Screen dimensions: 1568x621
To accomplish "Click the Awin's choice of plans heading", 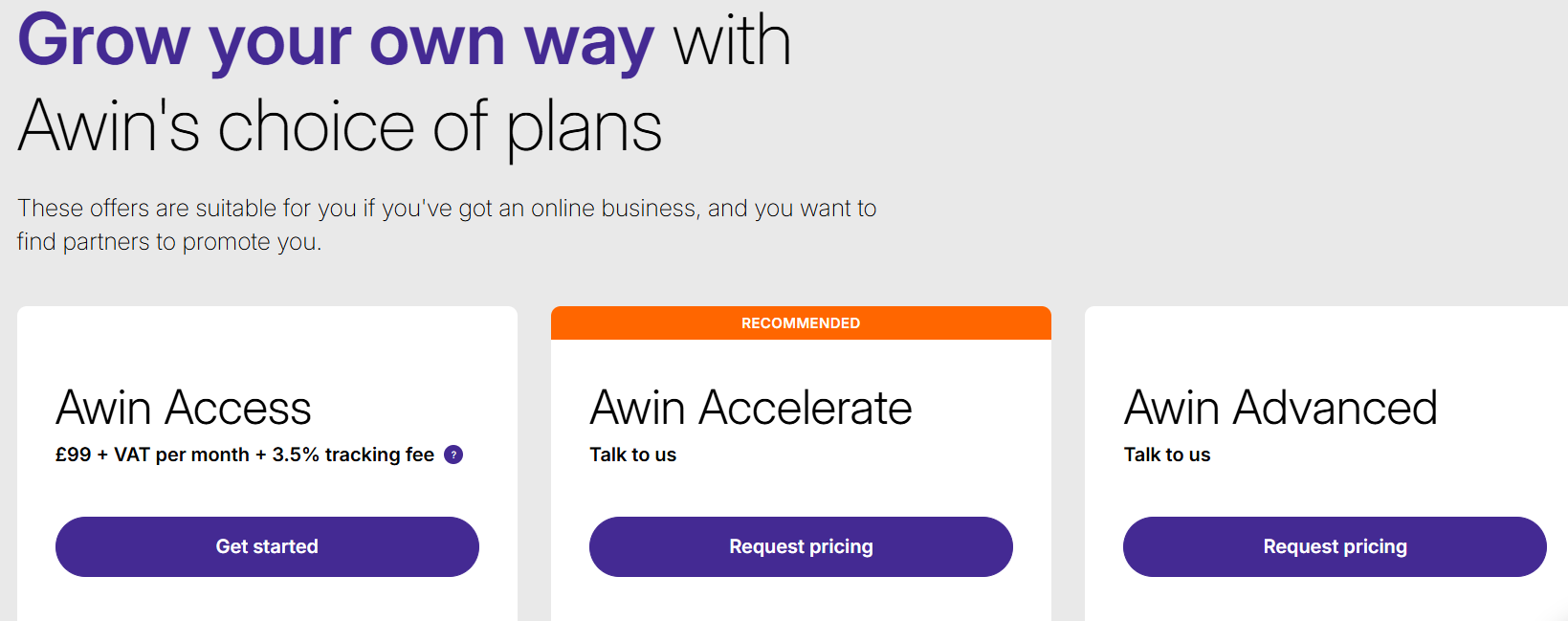I will tap(340, 127).
